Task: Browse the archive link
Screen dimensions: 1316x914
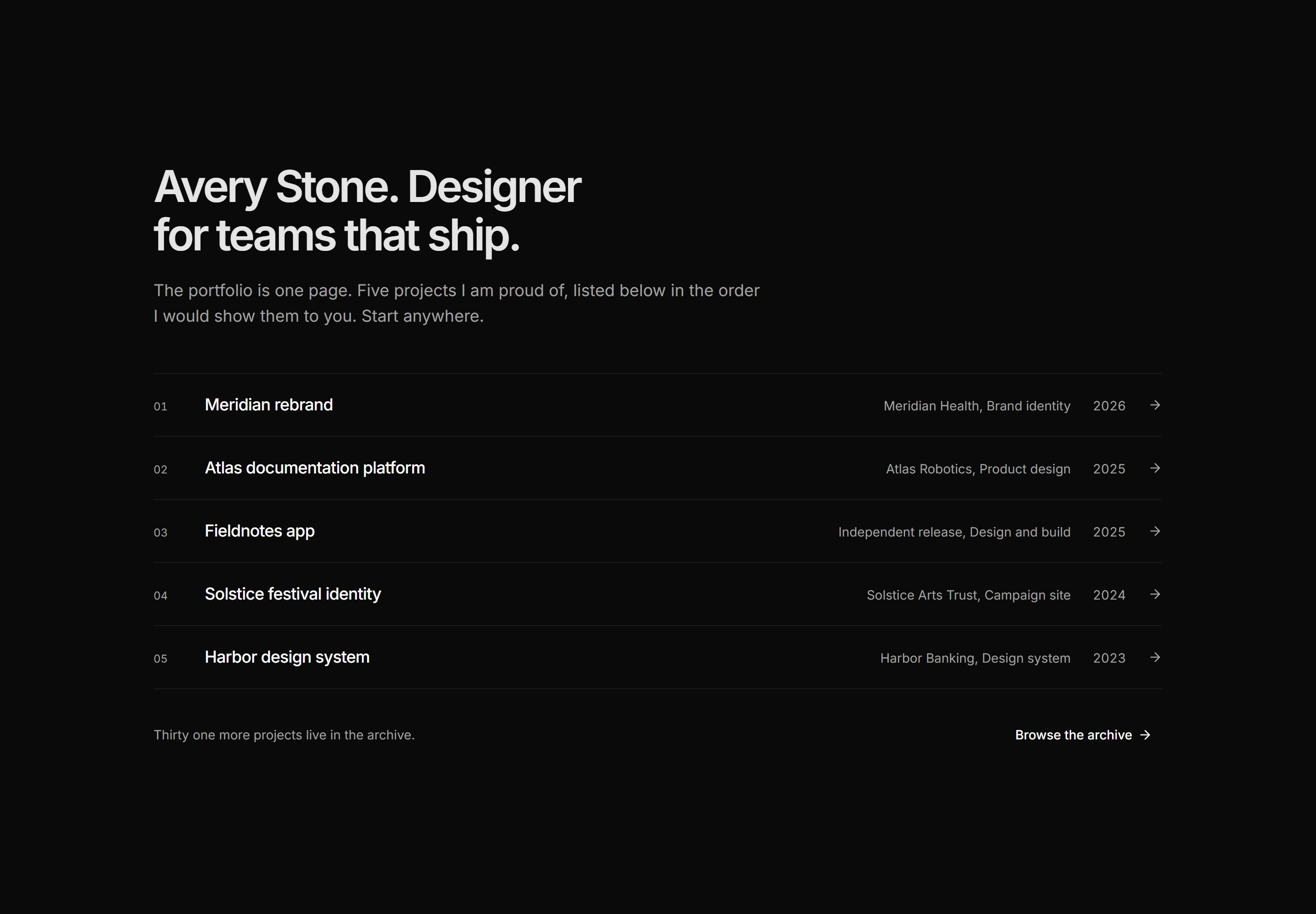Action: coord(1083,735)
